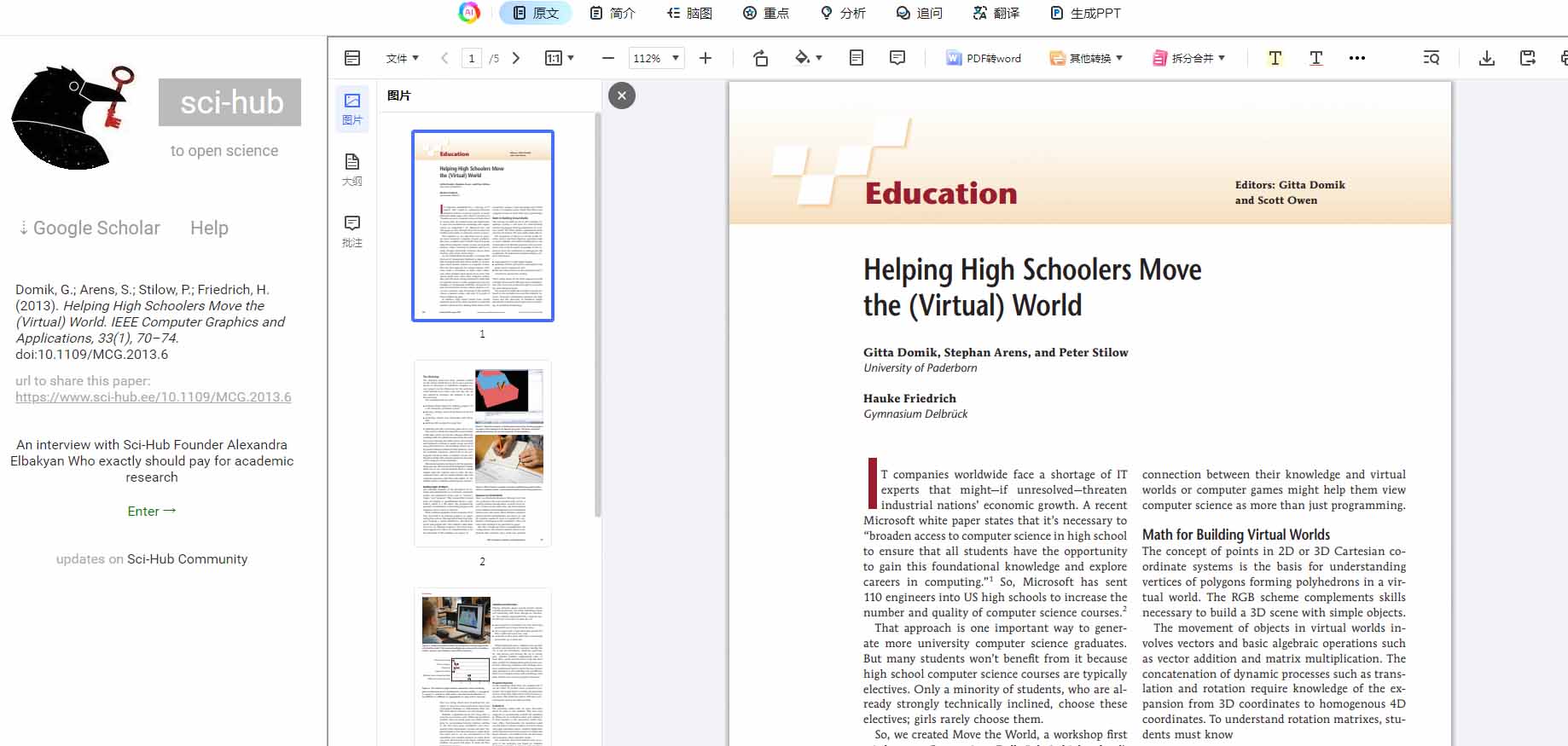Open the 拆分合并 dropdown
Screen dimensions: 1568x746
(x=1188, y=58)
